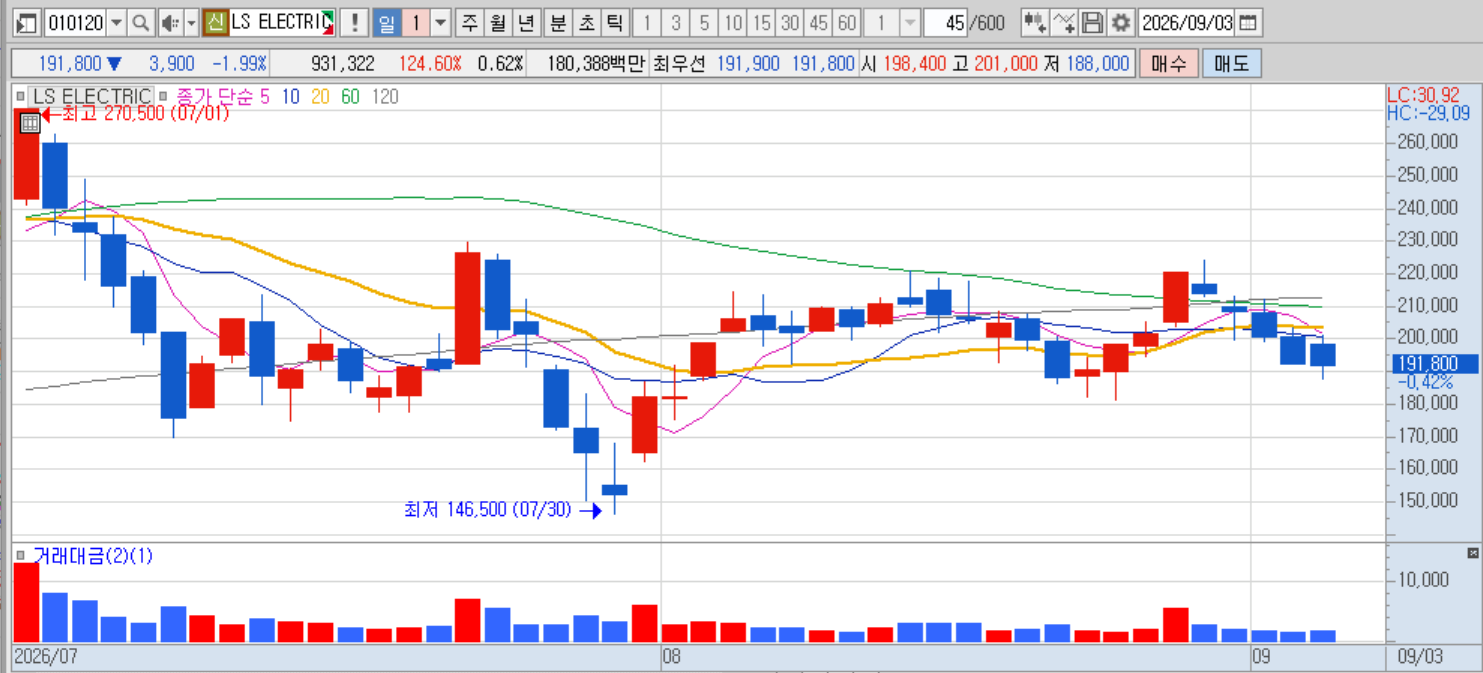Click moving average 5 legend label

point(264,97)
